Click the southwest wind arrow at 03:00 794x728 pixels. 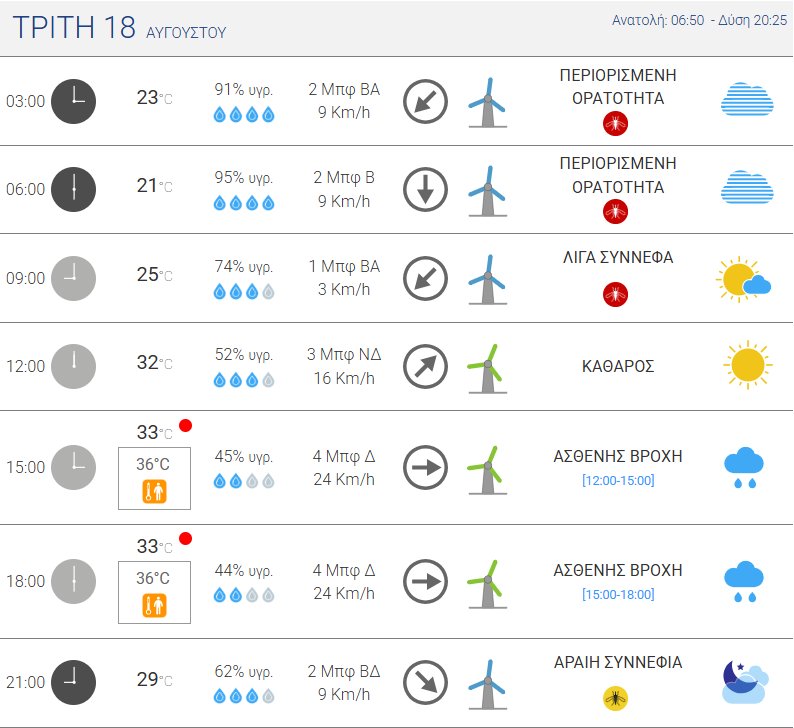coord(425,101)
